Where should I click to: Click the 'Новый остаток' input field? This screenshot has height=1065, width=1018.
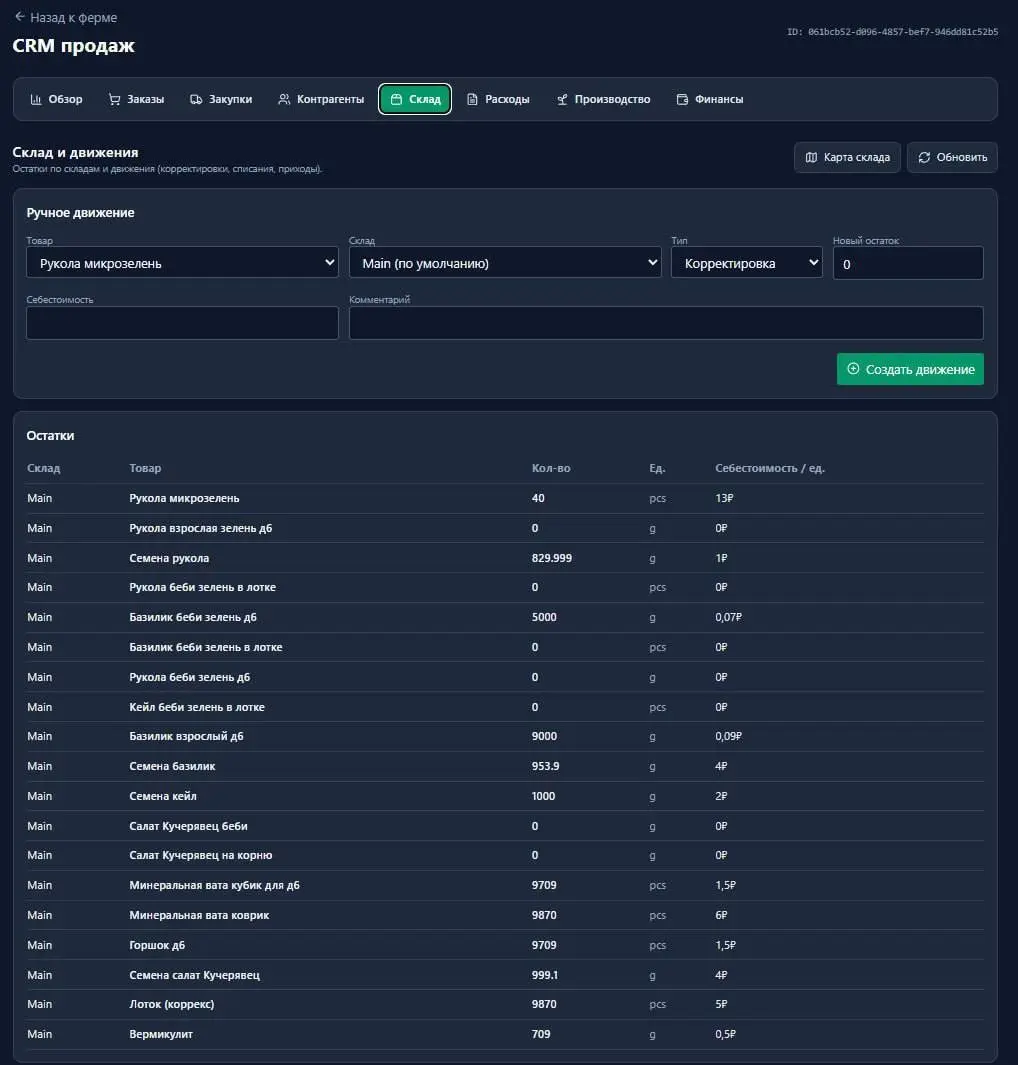pos(908,264)
